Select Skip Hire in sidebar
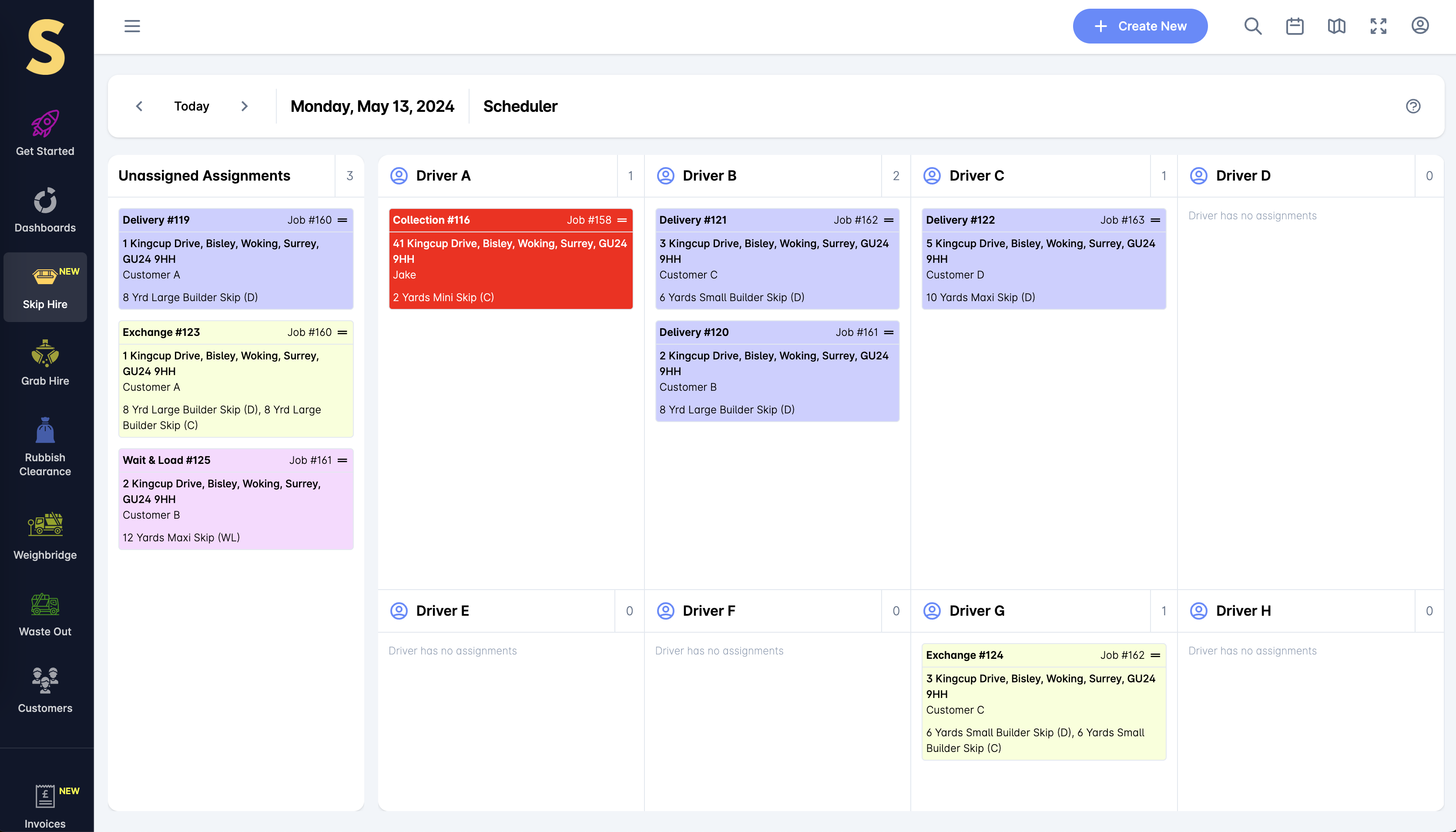Screen dimensions: 1456x832 (x=45, y=288)
